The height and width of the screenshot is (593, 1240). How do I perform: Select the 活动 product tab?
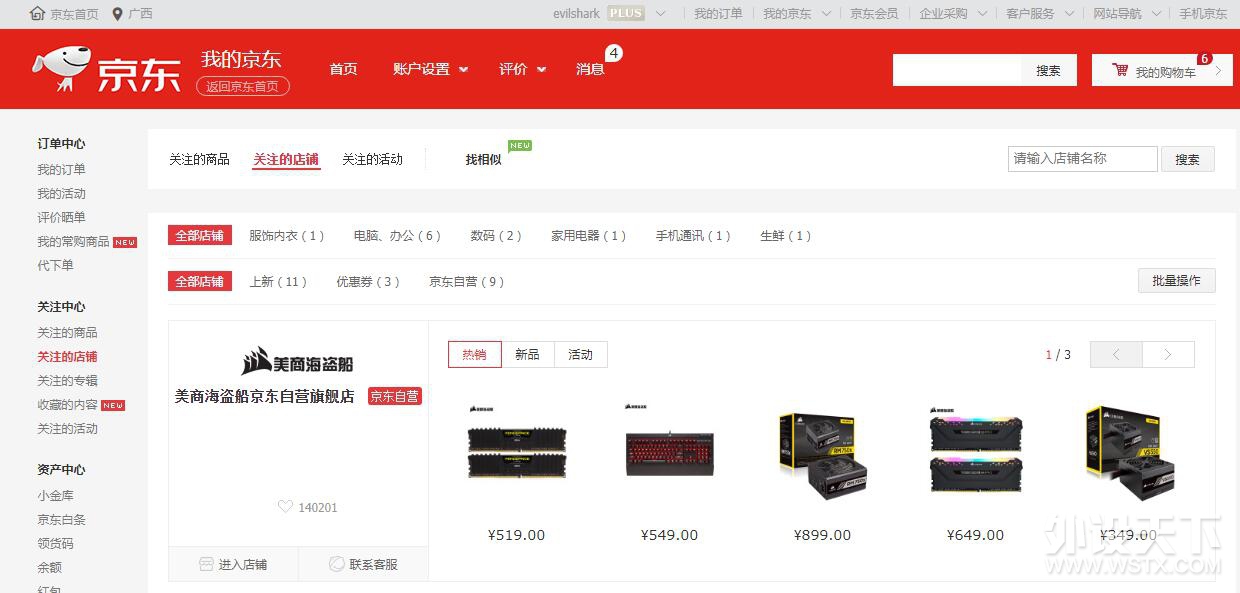pyautogui.click(x=580, y=354)
